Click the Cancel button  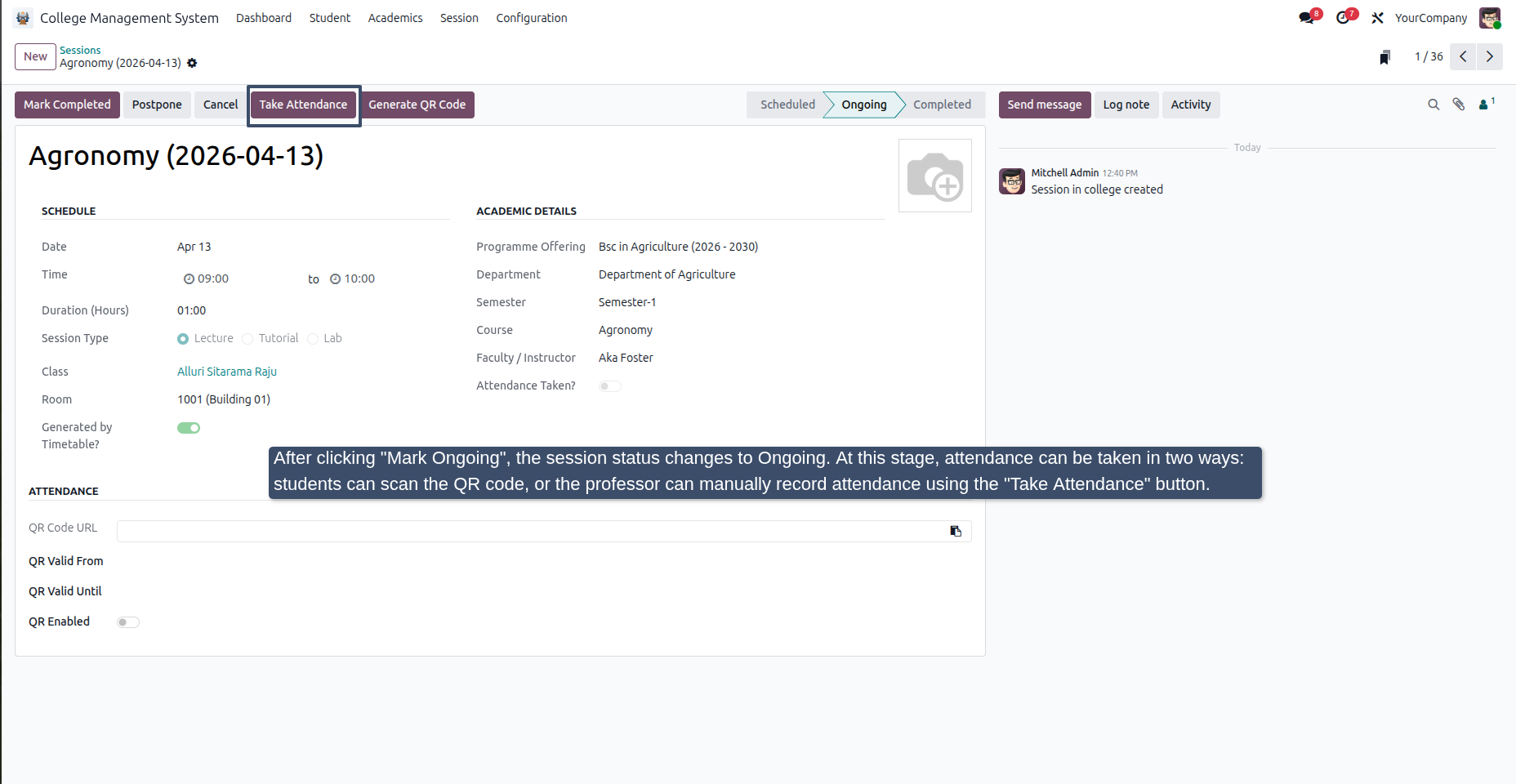click(x=221, y=105)
